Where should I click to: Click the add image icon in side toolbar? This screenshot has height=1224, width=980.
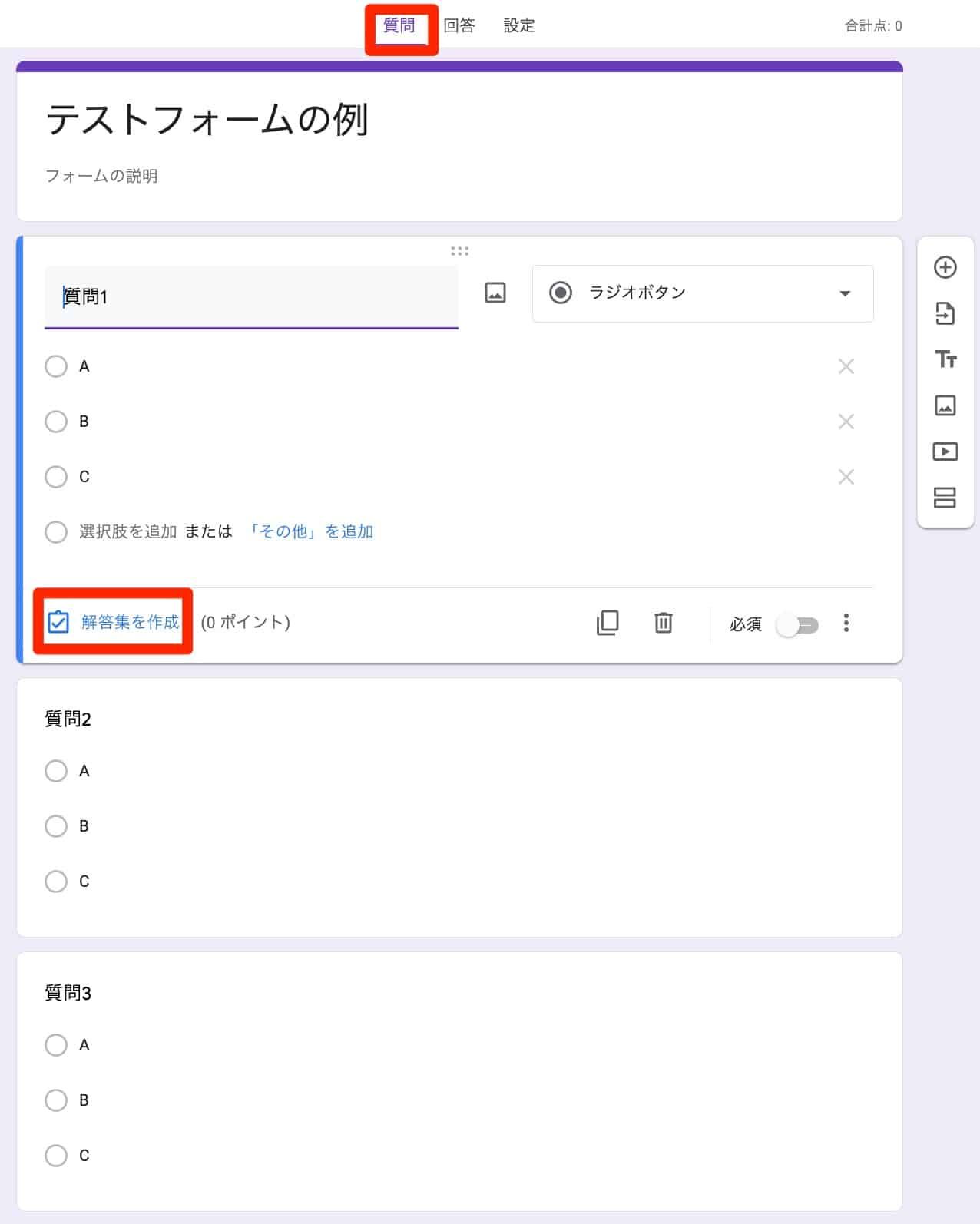click(945, 405)
